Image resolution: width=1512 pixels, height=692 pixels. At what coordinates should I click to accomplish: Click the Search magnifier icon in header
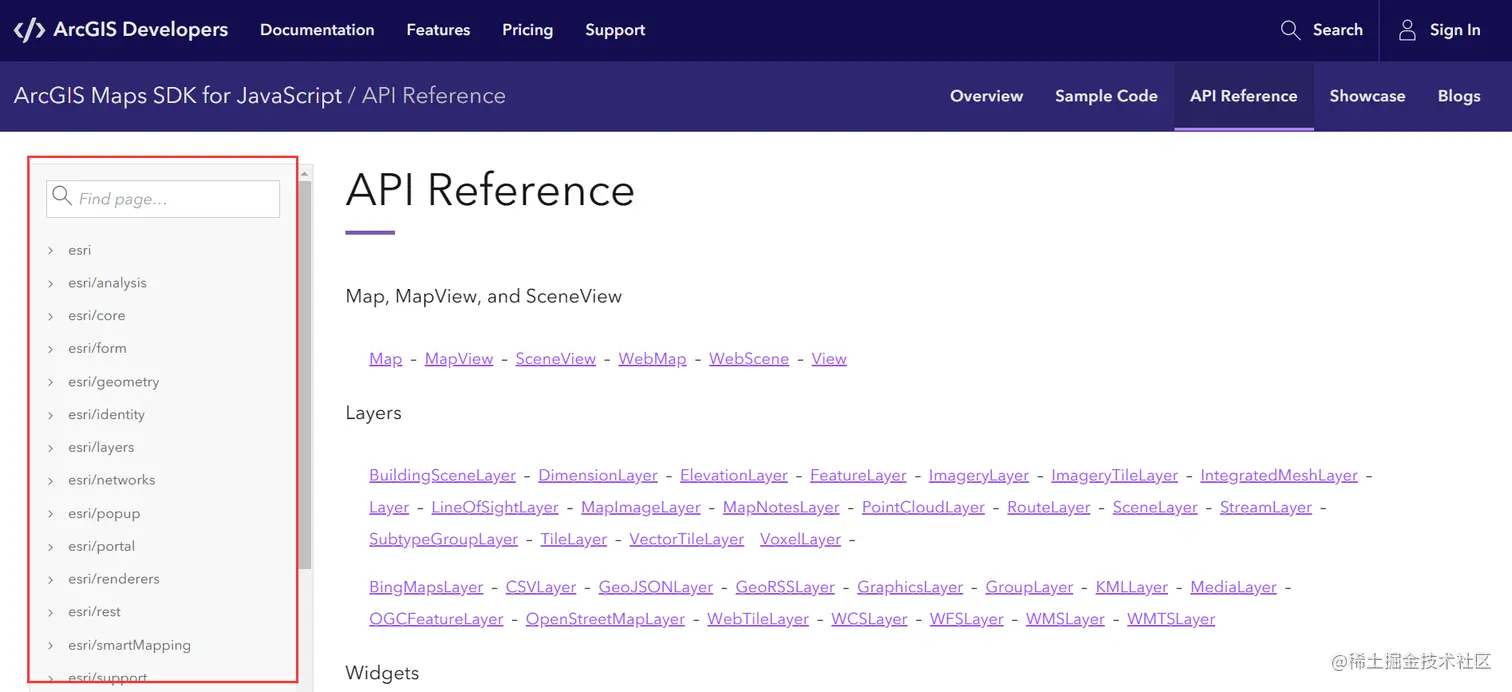1290,30
